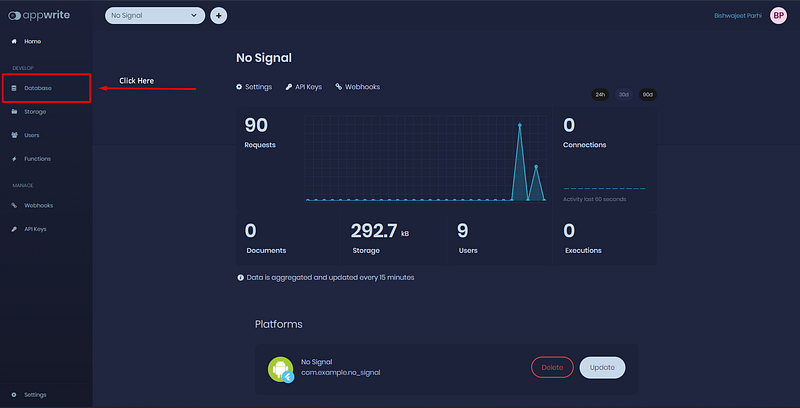800x408 pixels.
Task: Click the Storage folder icon
Action: coord(14,112)
